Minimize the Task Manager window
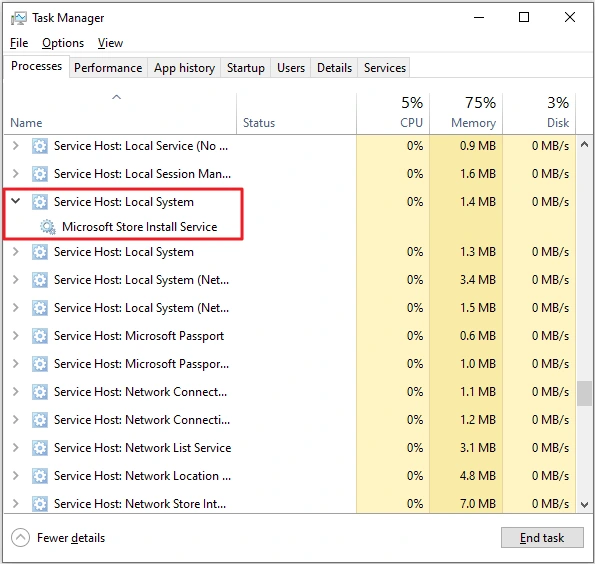 click(x=479, y=17)
